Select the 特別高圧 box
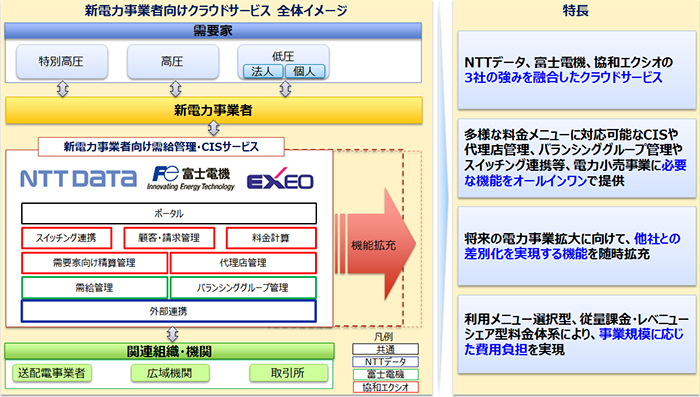 pos(62,62)
